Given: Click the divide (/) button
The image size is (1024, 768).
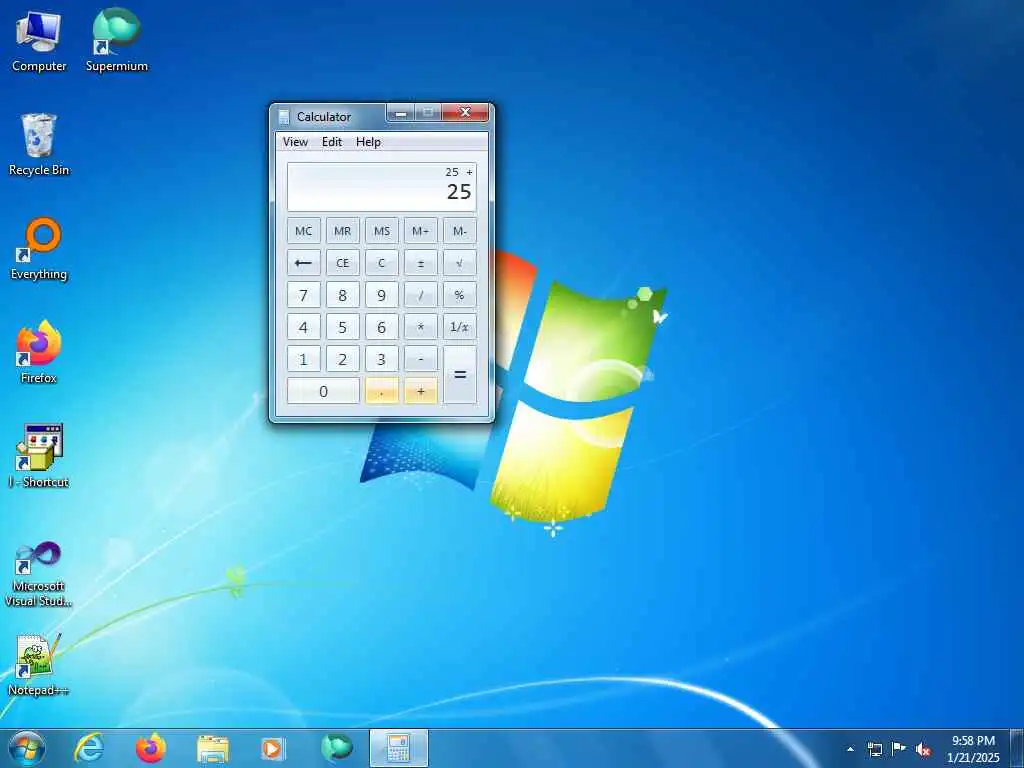Looking at the screenshot, I should pyautogui.click(x=421, y=295).
